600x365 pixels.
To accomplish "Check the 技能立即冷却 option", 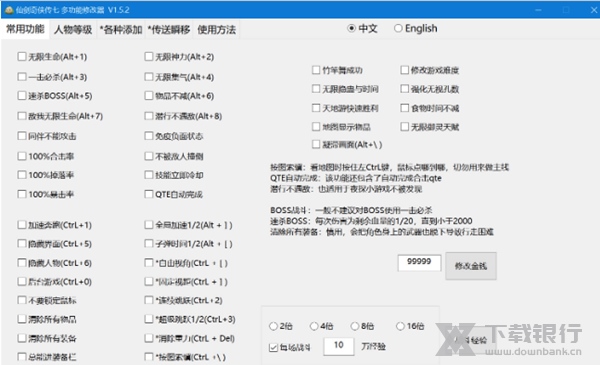I will [x=149, y=175].
